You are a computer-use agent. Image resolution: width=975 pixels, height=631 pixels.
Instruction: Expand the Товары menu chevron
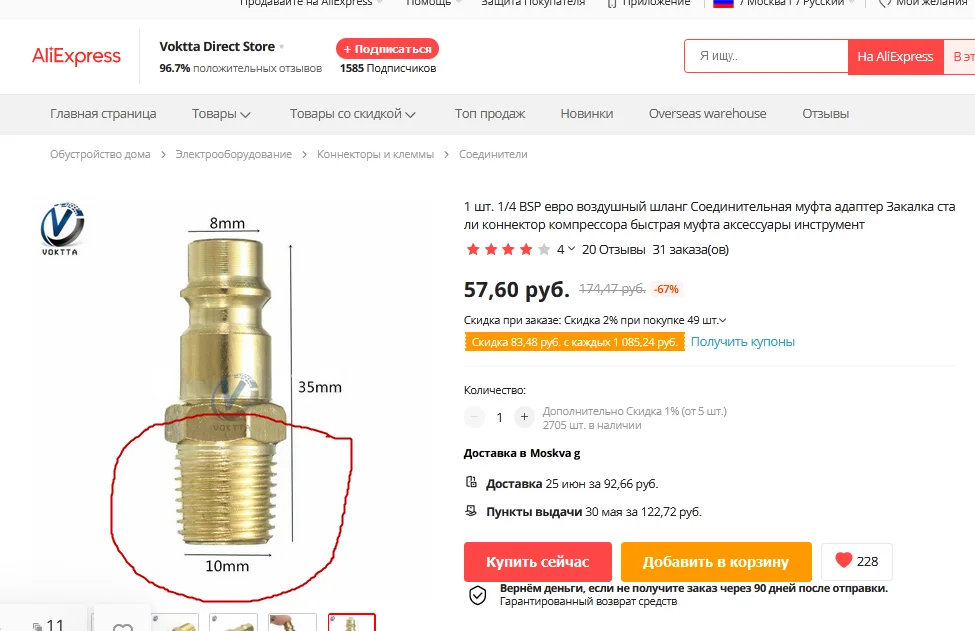[245, 114]
